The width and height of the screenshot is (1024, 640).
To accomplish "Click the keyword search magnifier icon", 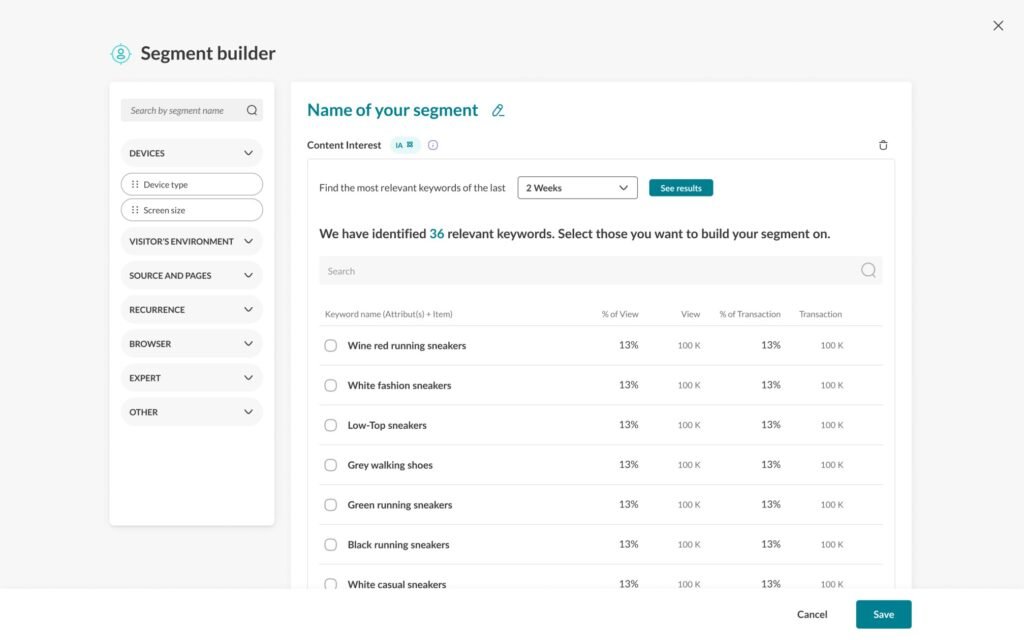I will (868, 270).
